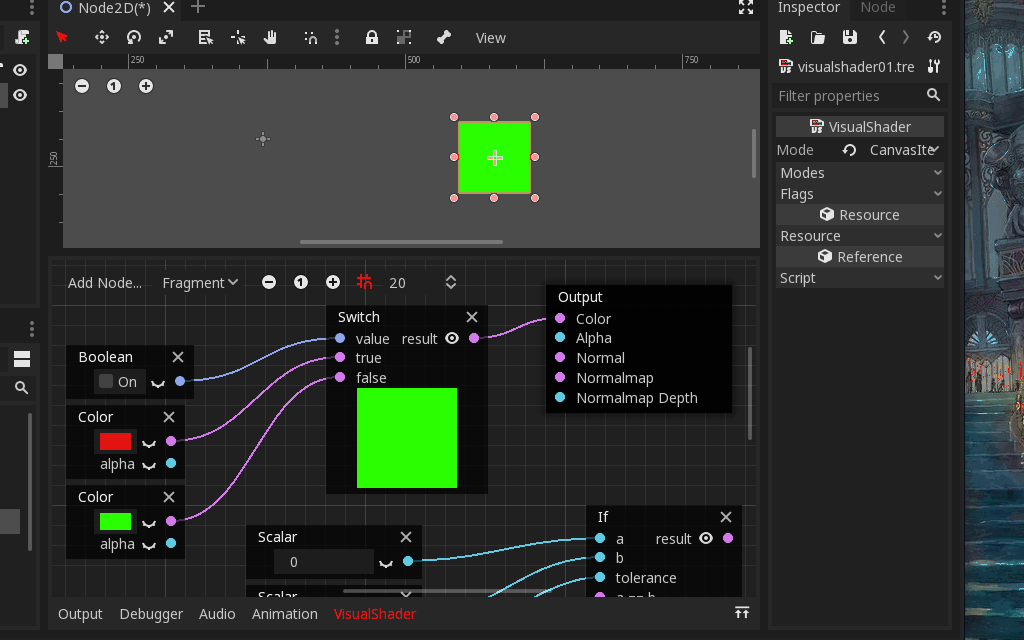1024x640 pixels.
Task: Open snapping options three-dot menu
Action: [x=337, y=37]
